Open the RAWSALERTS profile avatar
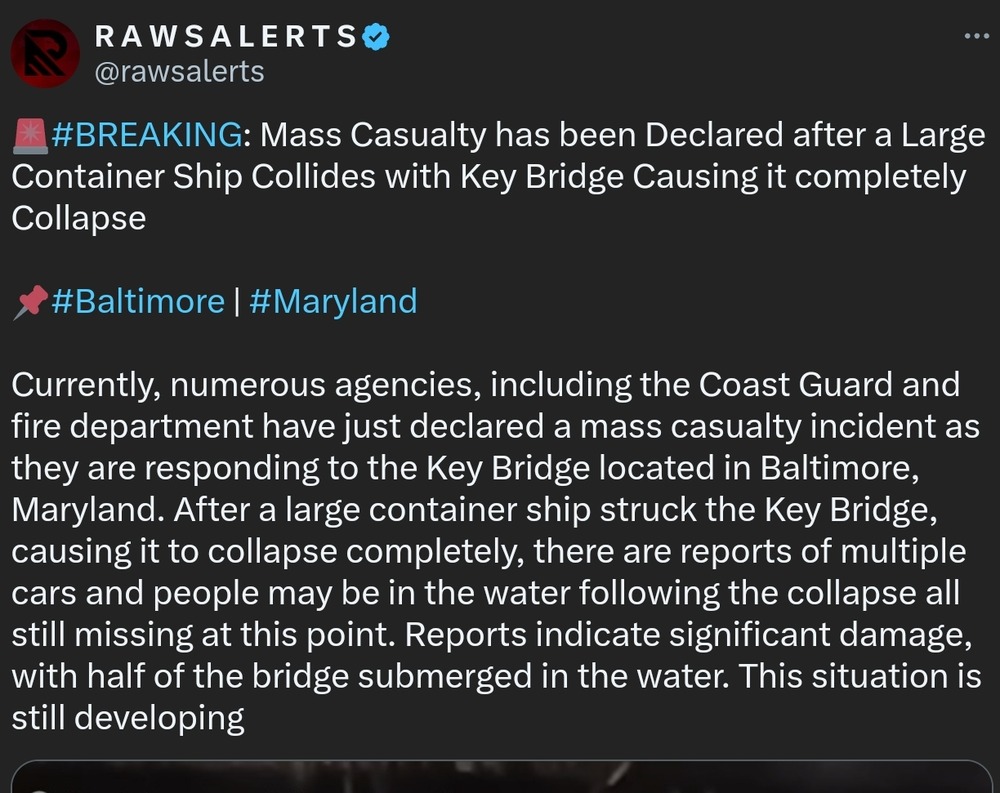Screen dimensions: 1000x793 coord(43,52)
